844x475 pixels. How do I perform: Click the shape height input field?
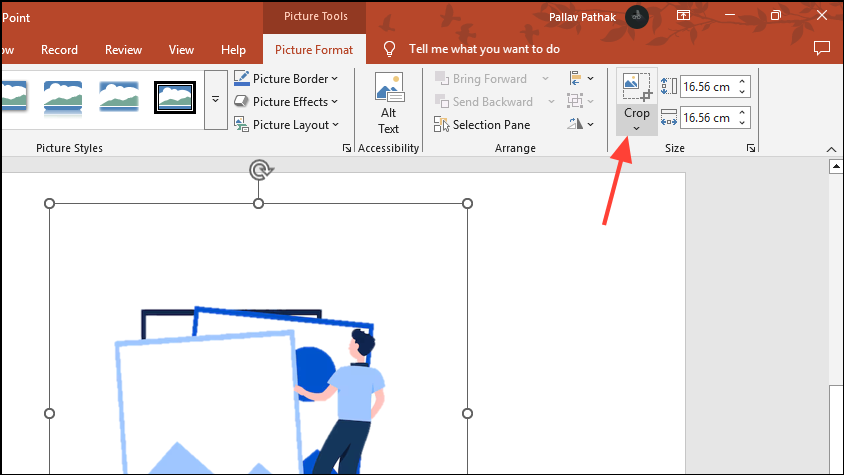coord(708,87)
